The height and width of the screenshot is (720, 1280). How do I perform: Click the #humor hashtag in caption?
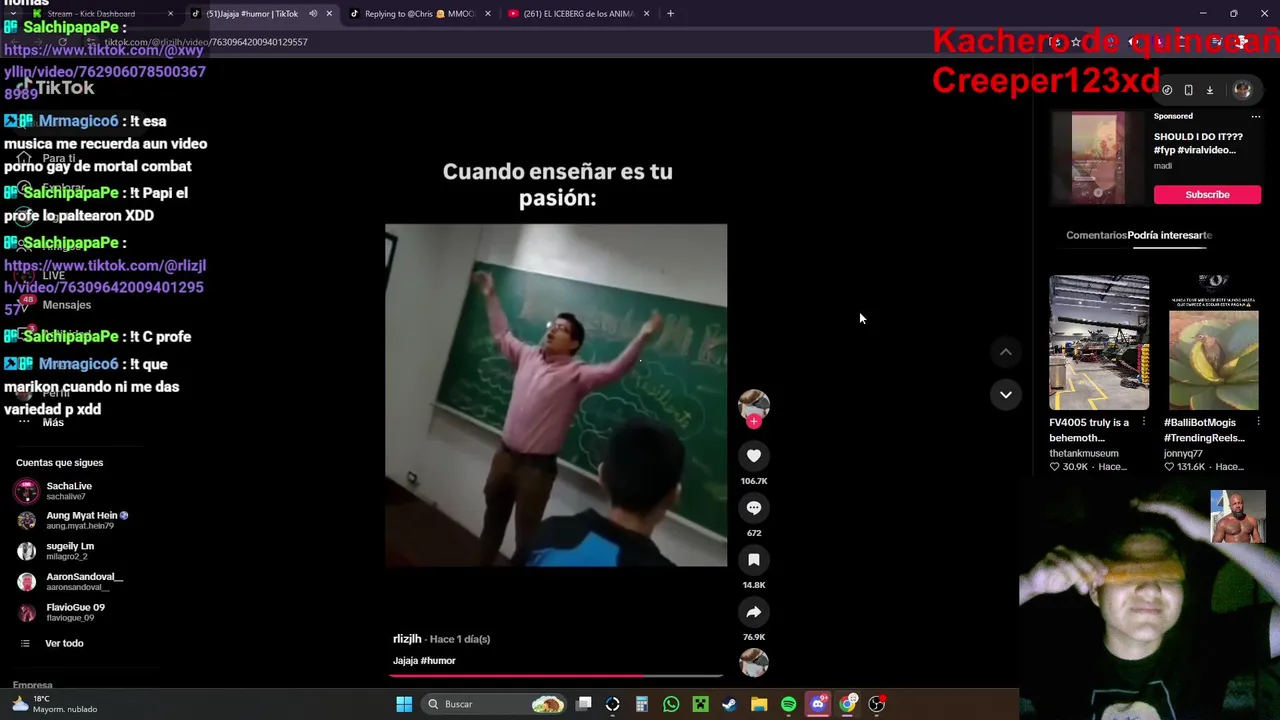439,661
